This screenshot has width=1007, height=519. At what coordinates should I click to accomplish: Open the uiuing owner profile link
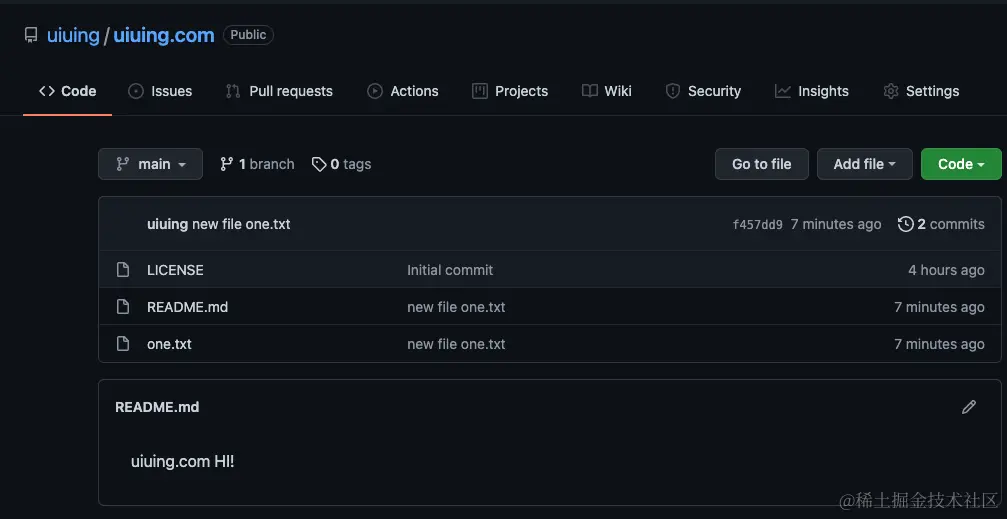(x=73, y=35)
